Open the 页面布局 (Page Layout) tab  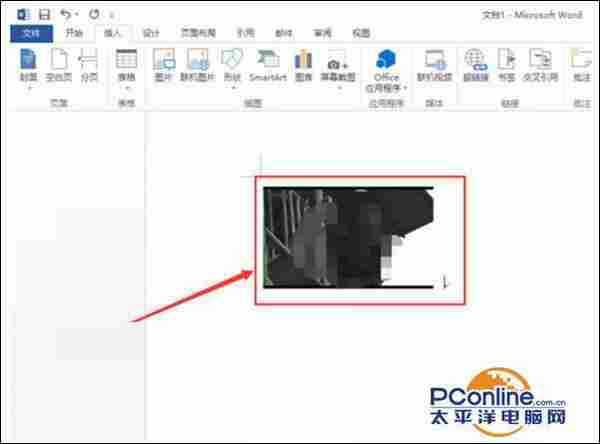pos(198,33)
